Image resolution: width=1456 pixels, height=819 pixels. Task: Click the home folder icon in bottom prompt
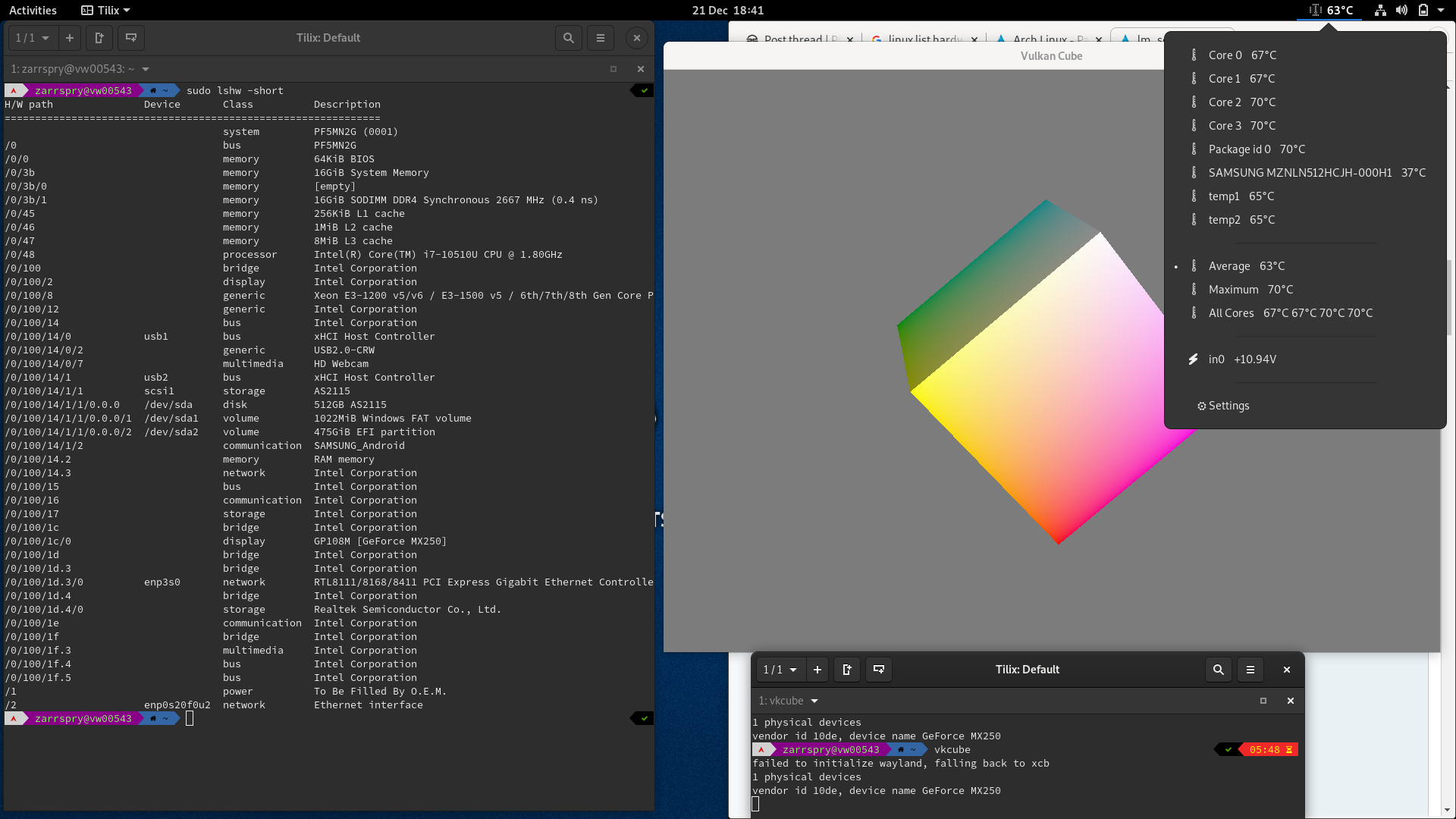[900, 750]
